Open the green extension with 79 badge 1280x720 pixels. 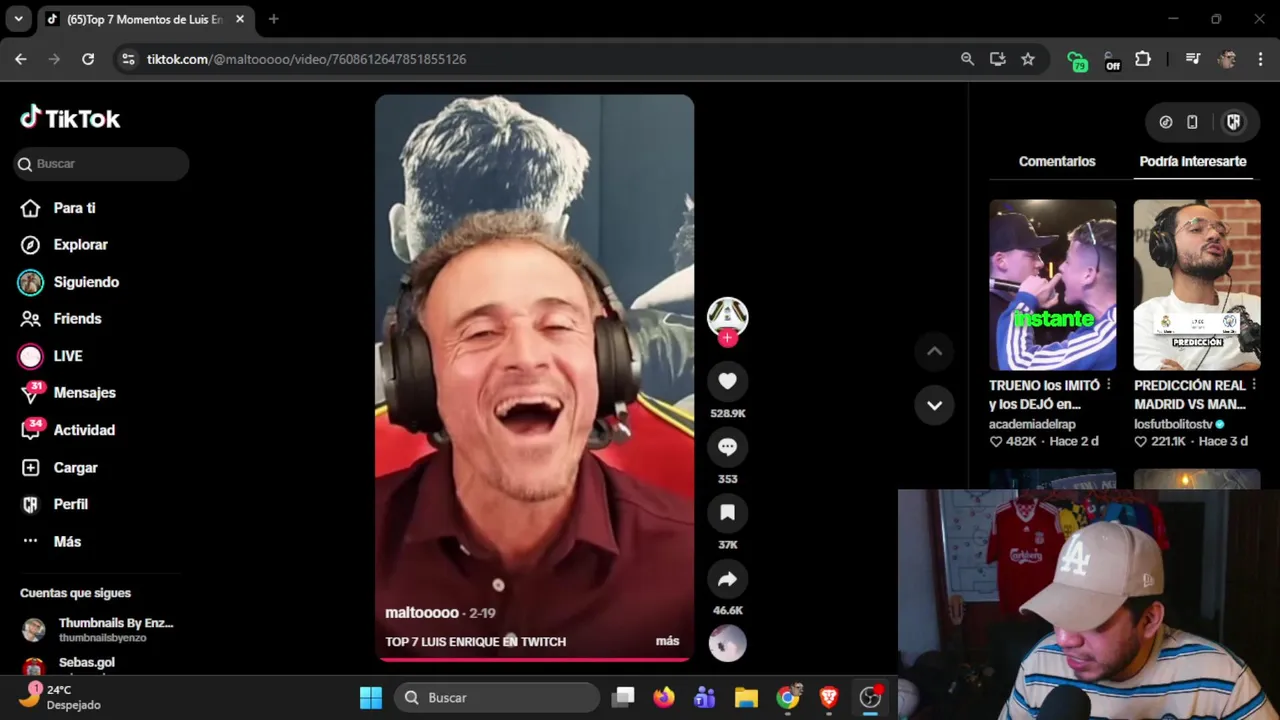[x=1076, y=60]
